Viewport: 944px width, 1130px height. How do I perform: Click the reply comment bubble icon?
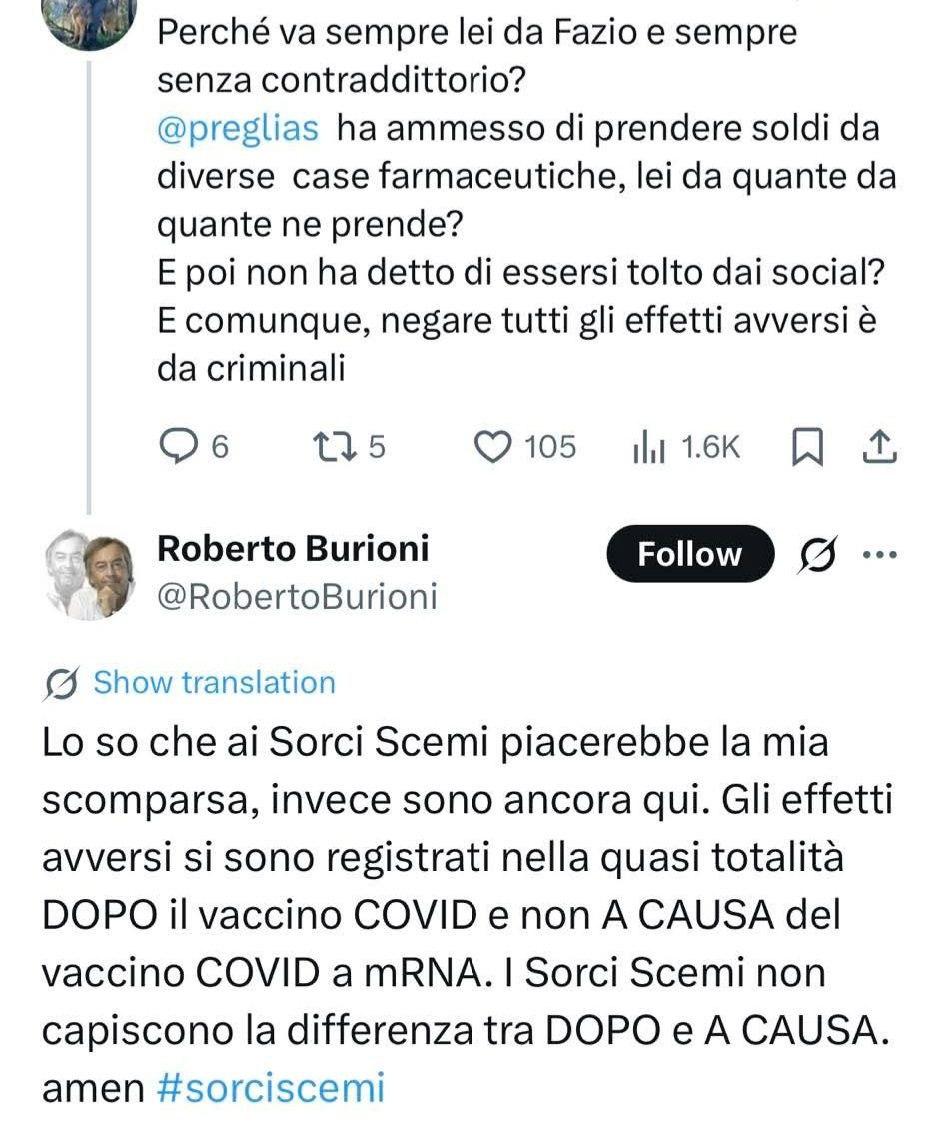181,446
